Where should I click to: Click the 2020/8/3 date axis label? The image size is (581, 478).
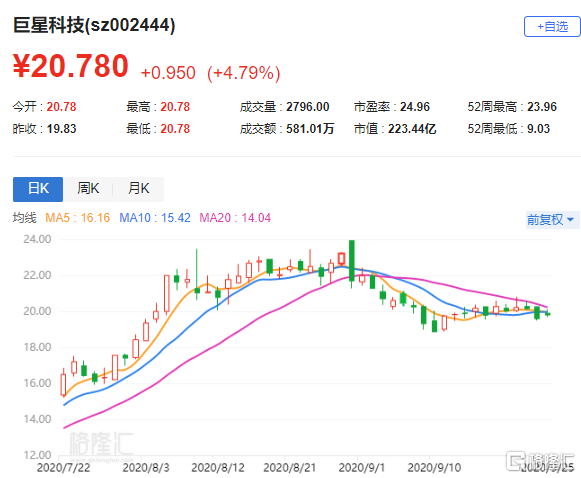click(x=146, y=468)
